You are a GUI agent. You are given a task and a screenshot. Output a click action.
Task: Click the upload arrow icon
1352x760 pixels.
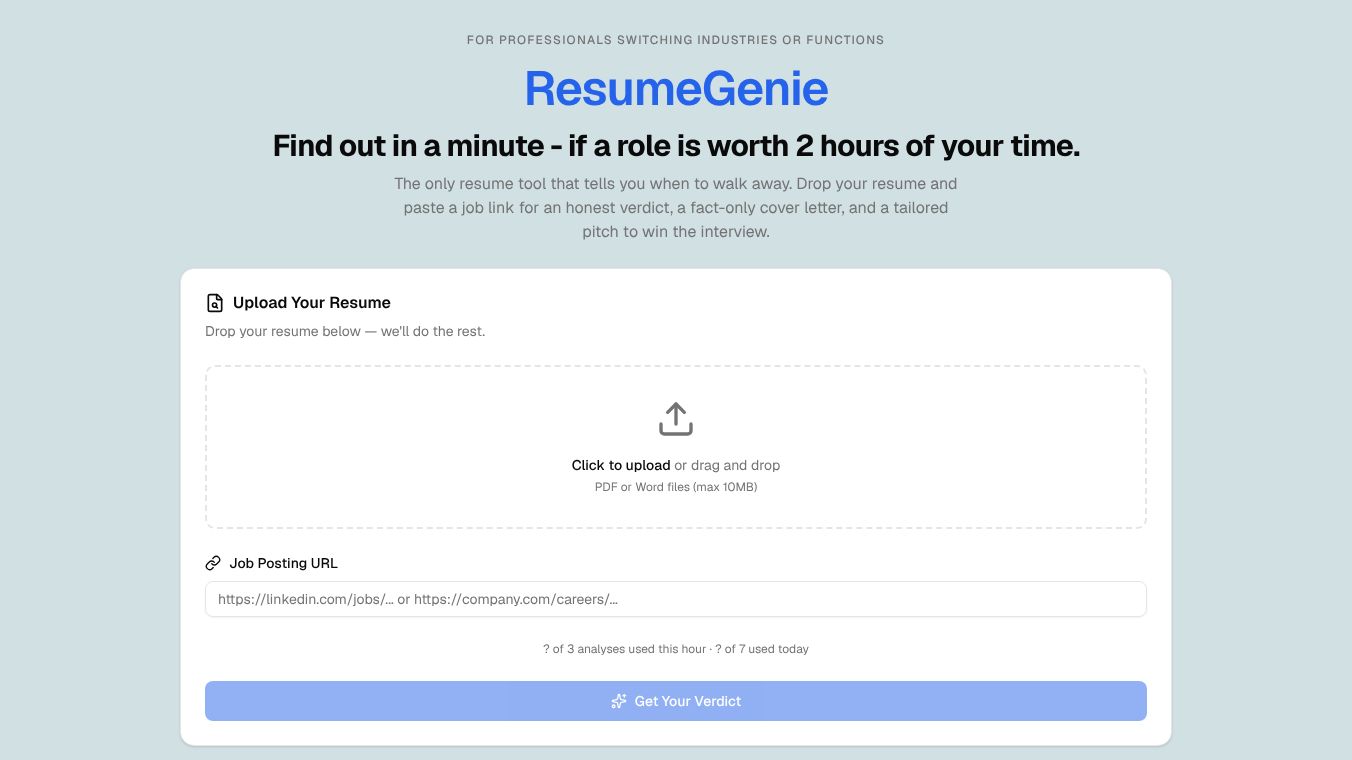tap(676, 419)
